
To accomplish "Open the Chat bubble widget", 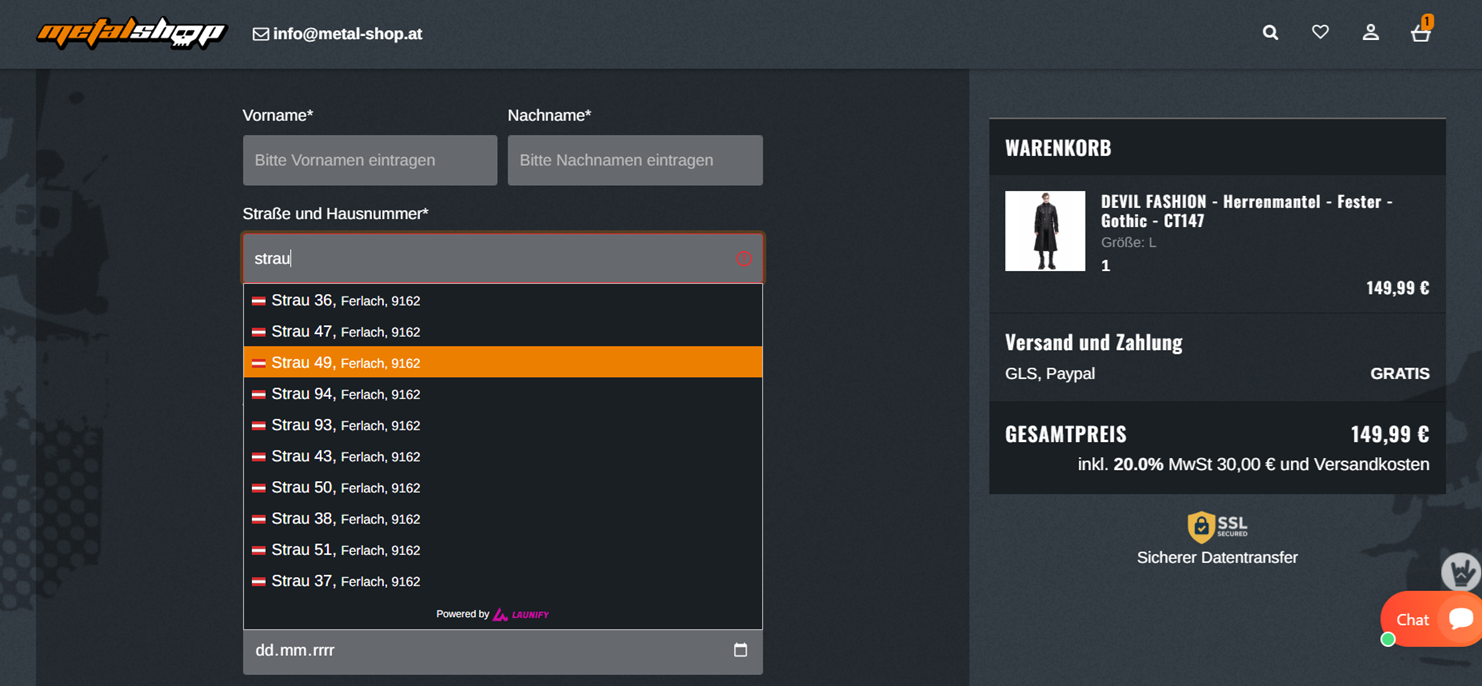I will (1431, 619).
